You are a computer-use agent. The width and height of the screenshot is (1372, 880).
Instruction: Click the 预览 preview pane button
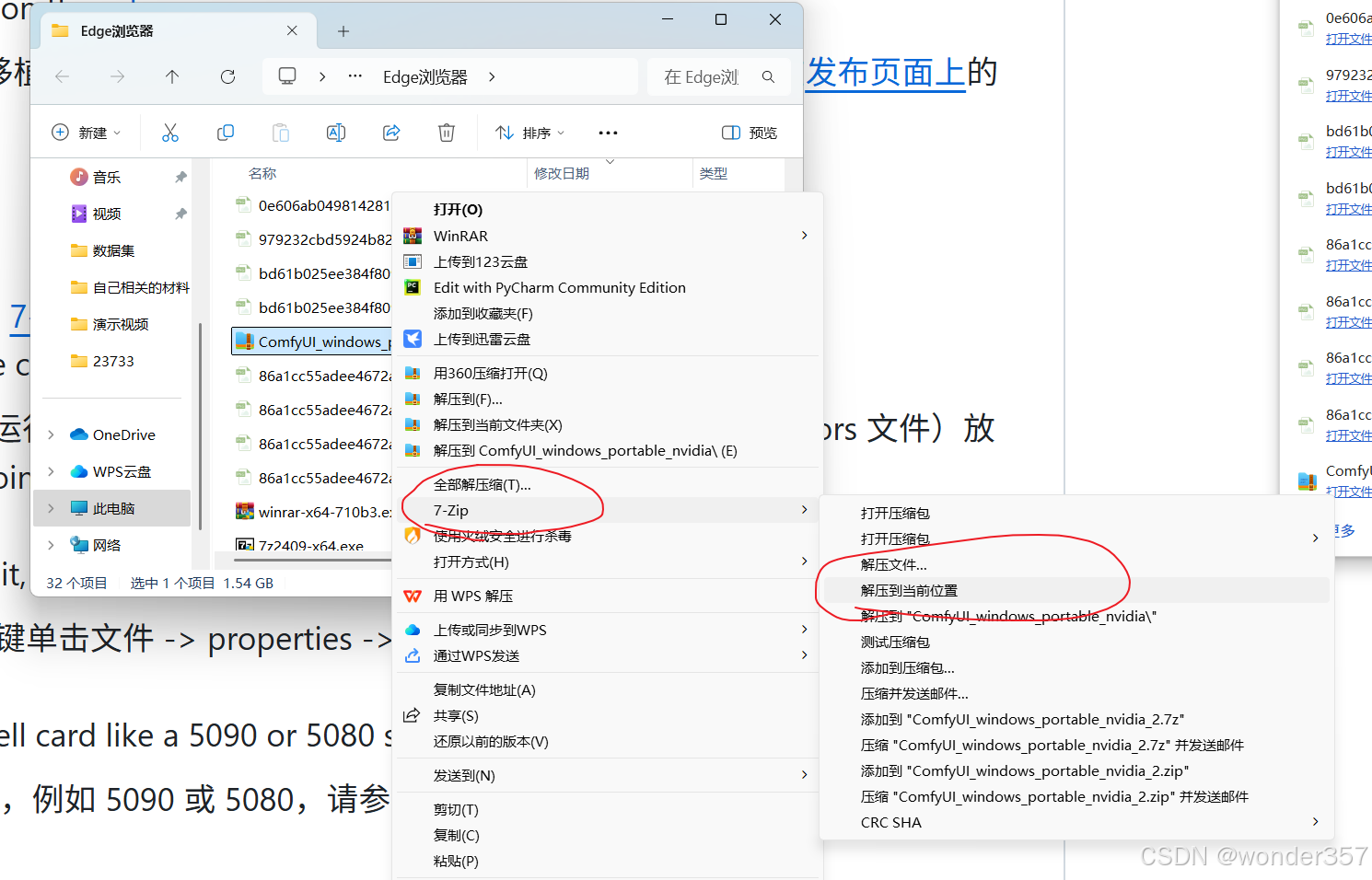pos(750,133)
